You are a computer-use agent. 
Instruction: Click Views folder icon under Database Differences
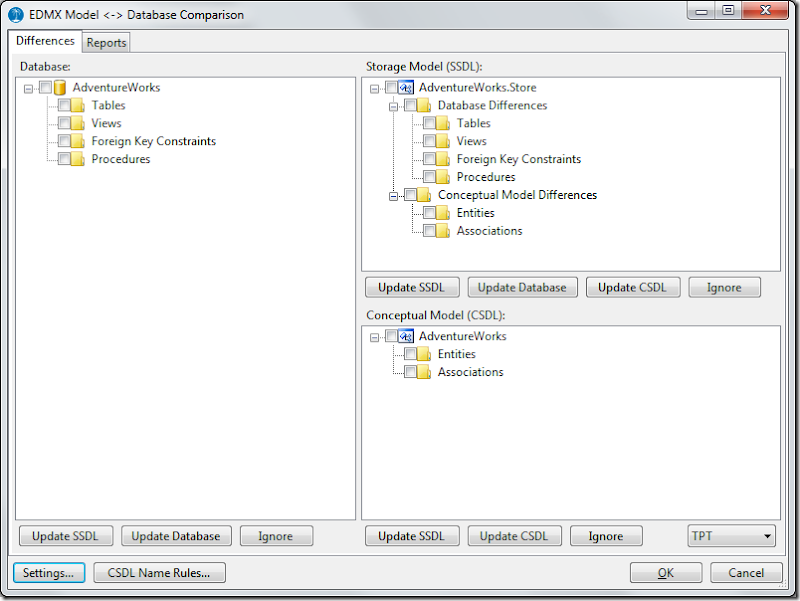coord(443,141)
